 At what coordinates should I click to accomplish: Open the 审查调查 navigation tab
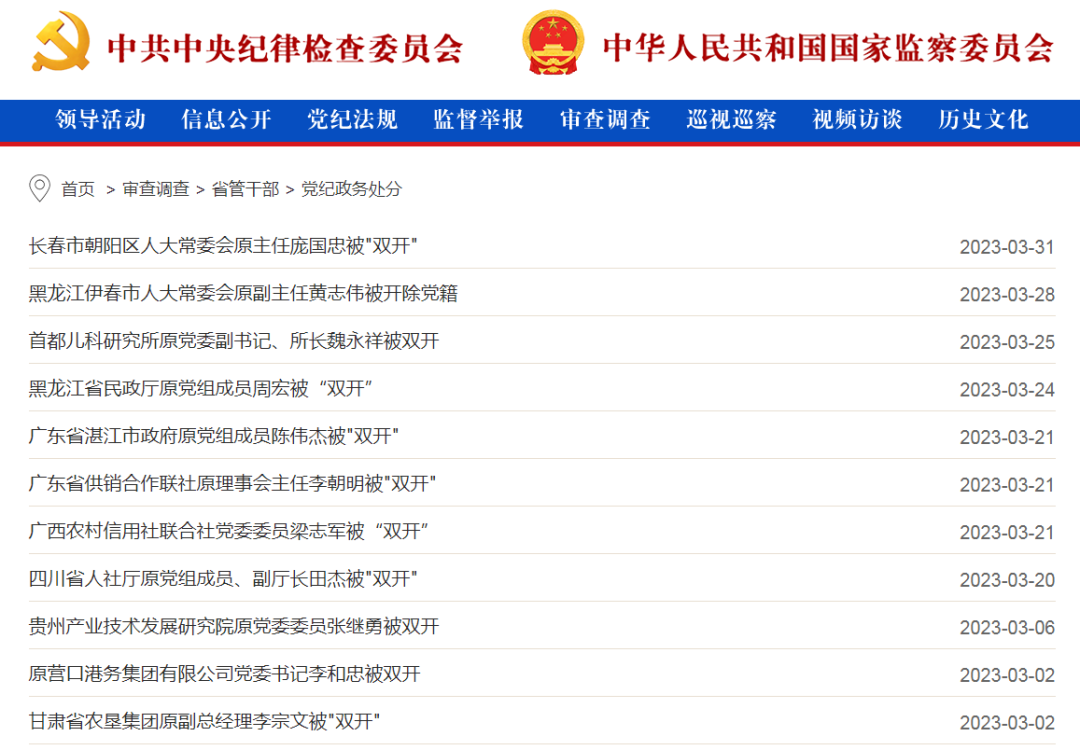click(x=605, y=120)
